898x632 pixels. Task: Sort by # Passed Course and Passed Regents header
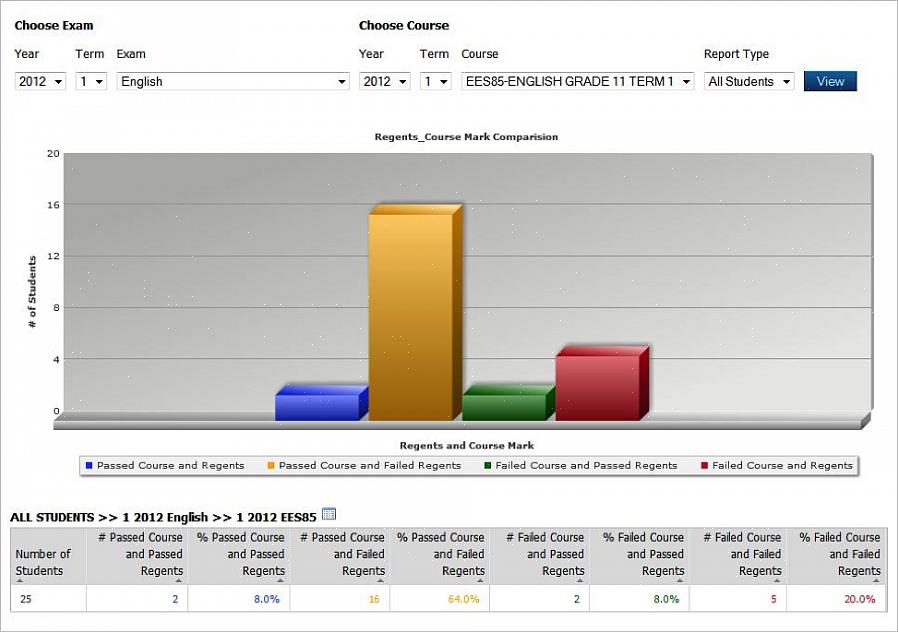coord(138,555)
